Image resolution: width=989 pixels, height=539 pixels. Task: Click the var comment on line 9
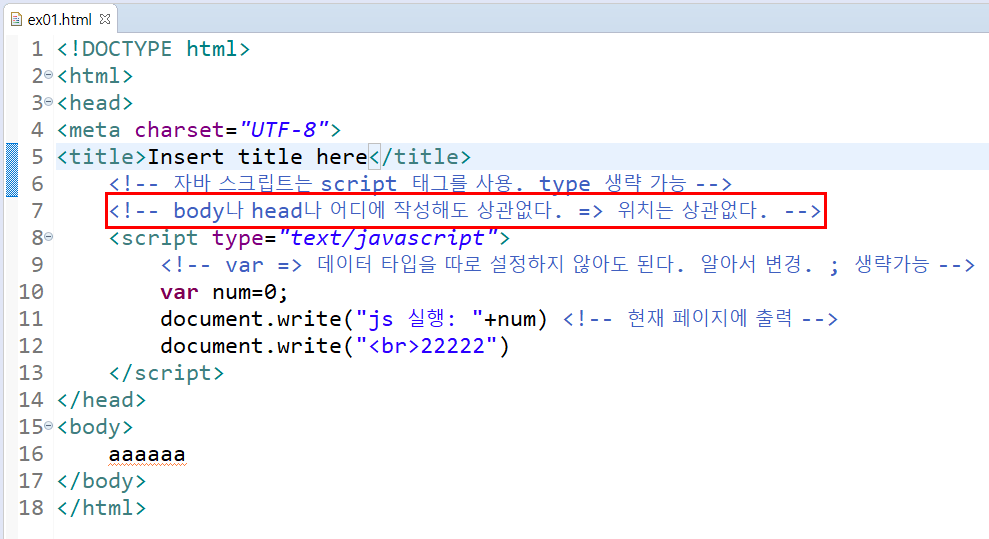pyautogui.click(x=568, y=265)
